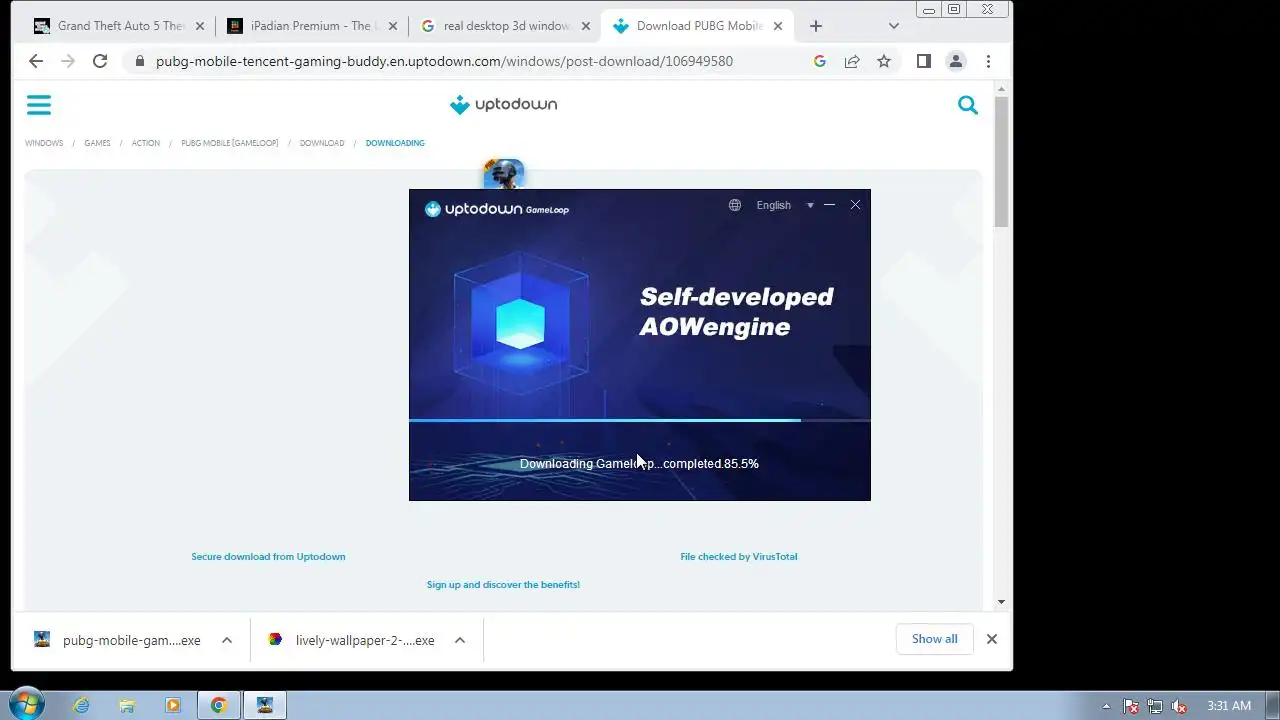The height and width of the screenshot is (720, 1280).
Task: Click the Chrome icon on the taskbar
Action: click(219, 705)
